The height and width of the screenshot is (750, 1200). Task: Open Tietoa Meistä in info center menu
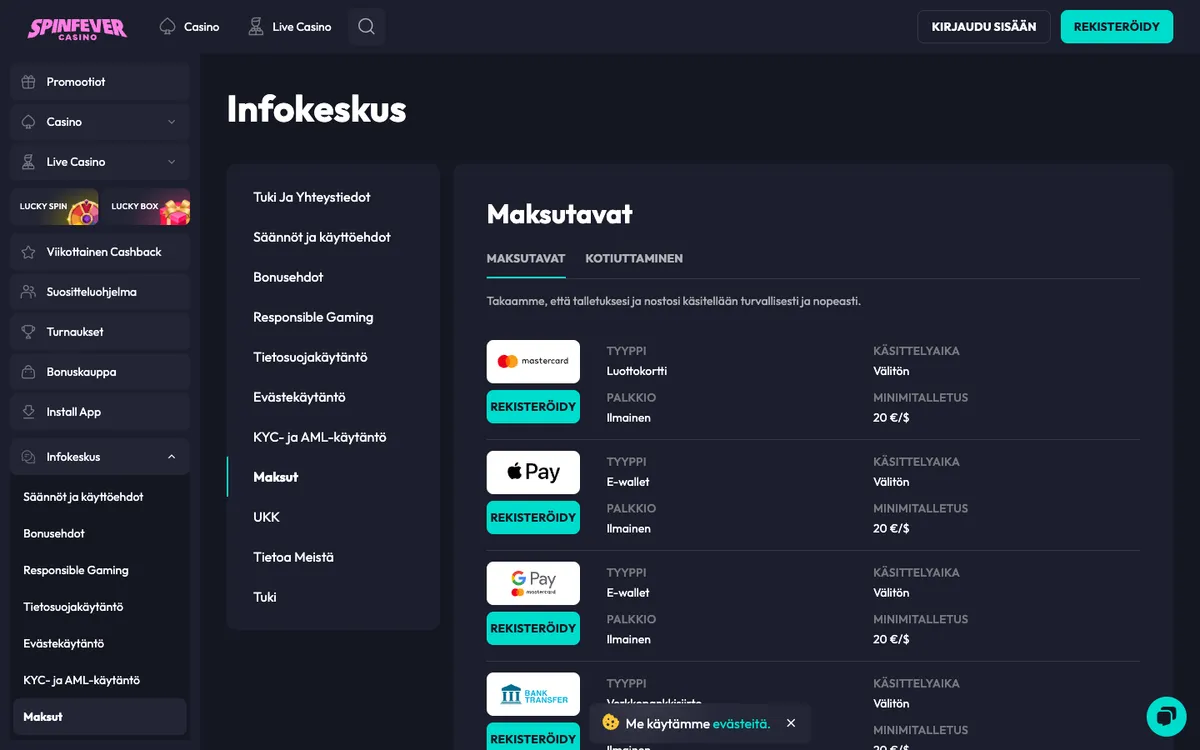click(293, 557)
